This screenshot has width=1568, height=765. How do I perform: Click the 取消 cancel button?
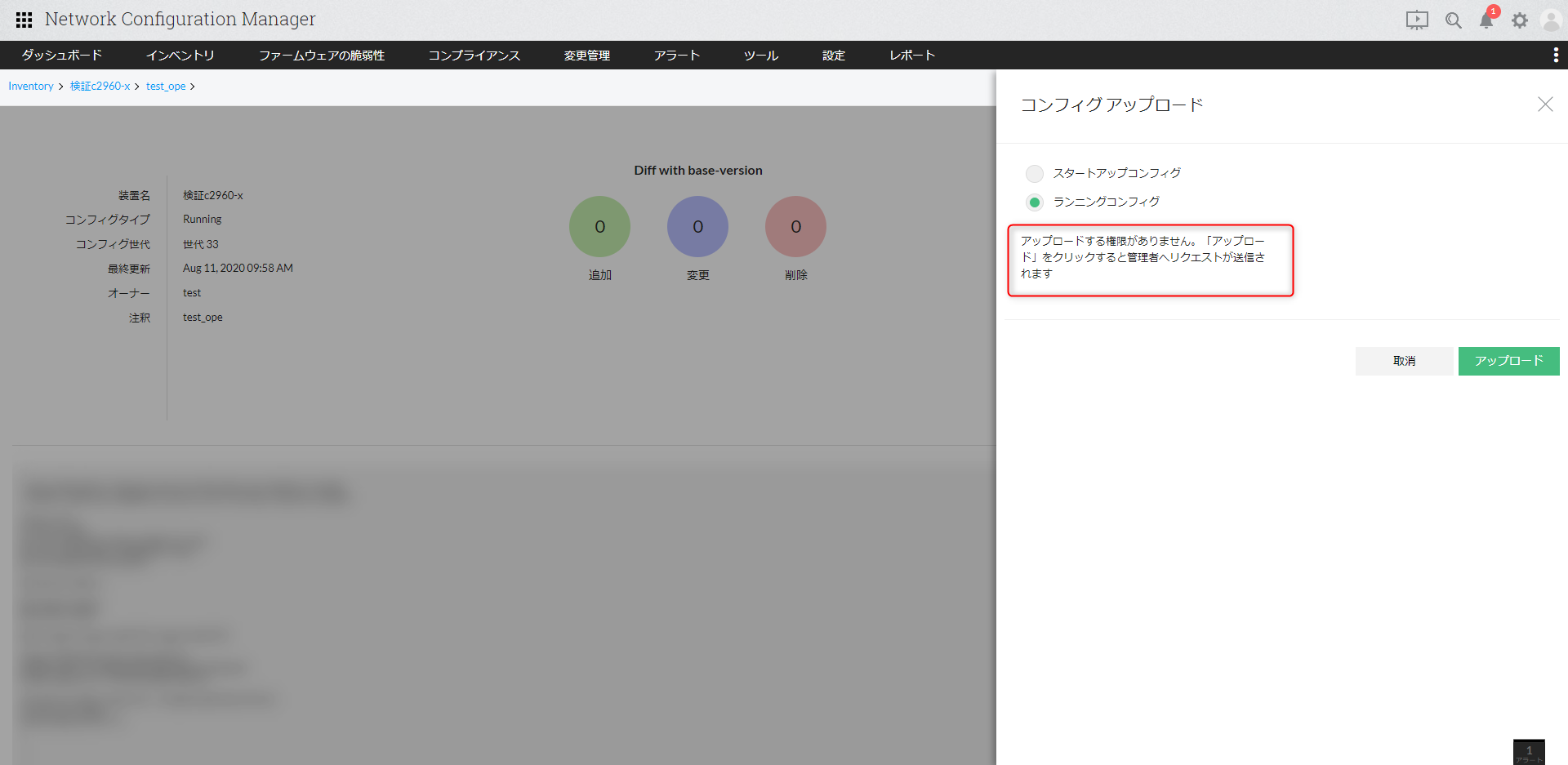(x=1404, y=361)
